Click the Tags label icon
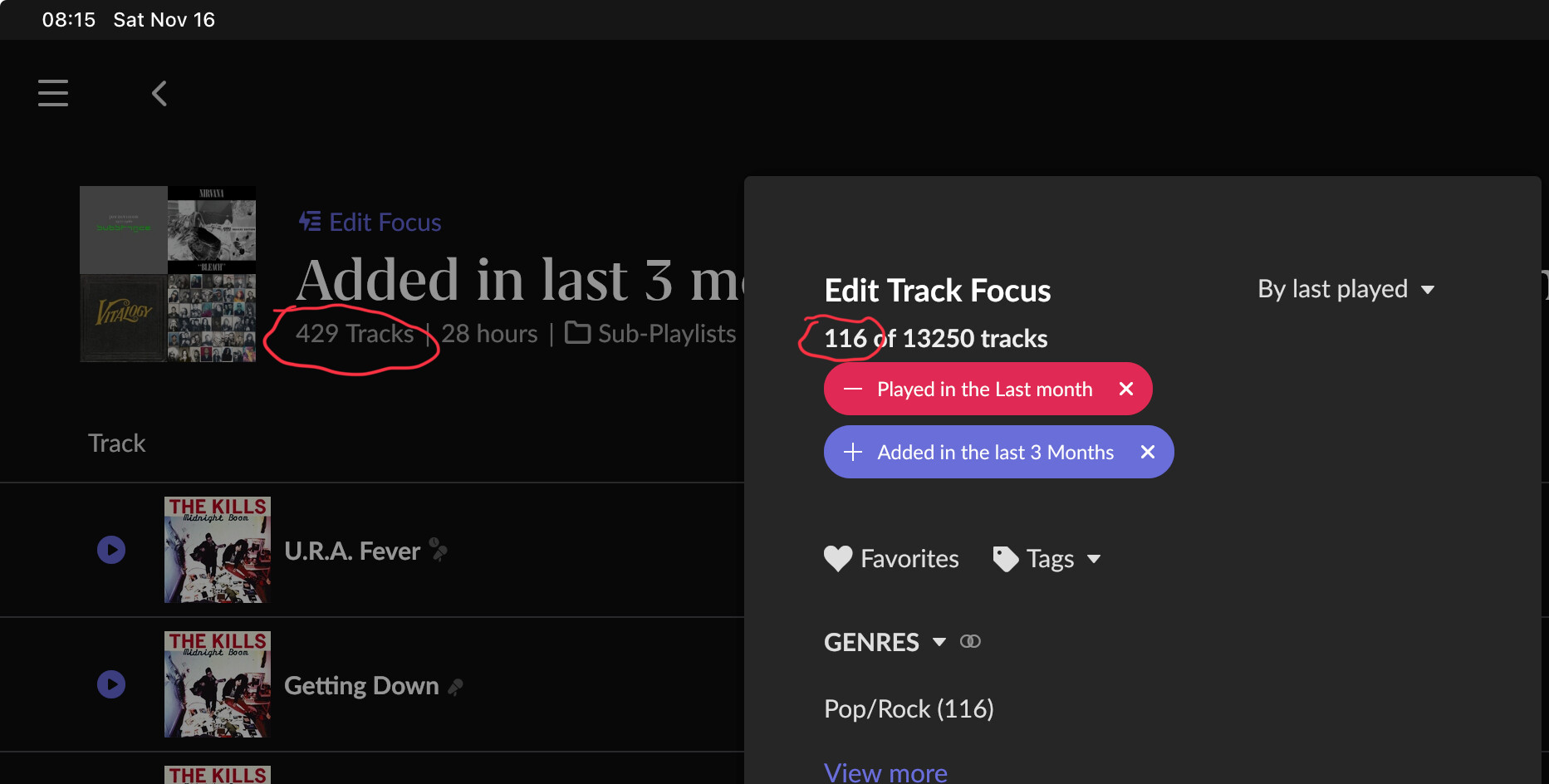The height and width of the screenshot is (784, 1549). point(1005,558)
